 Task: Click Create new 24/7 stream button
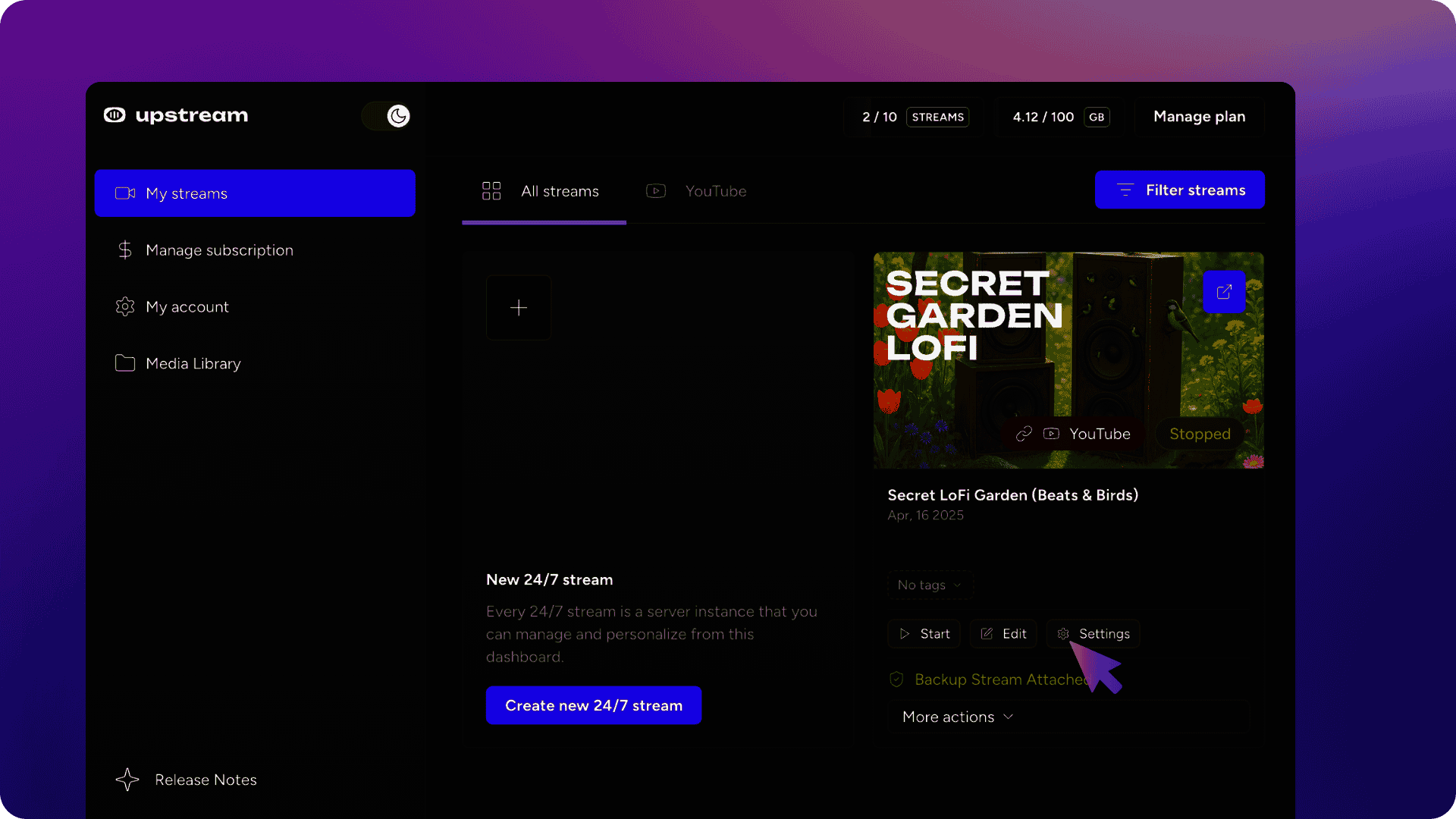(x=593, y=706)
